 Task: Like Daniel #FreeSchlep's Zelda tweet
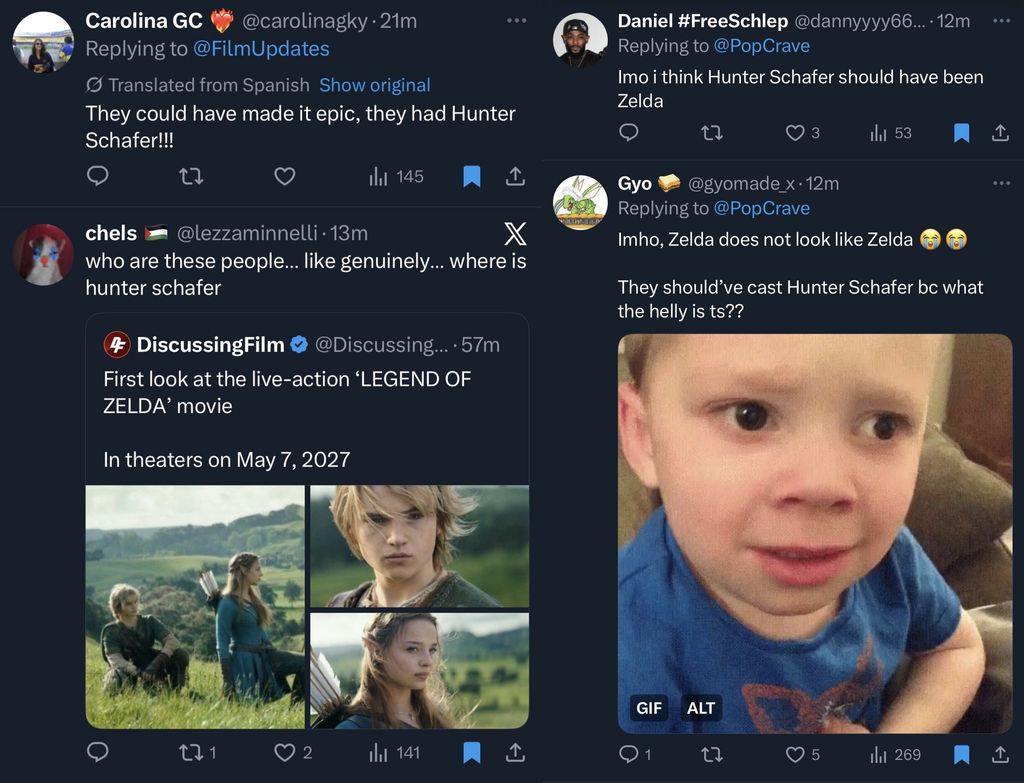click(x=795, y=133)
